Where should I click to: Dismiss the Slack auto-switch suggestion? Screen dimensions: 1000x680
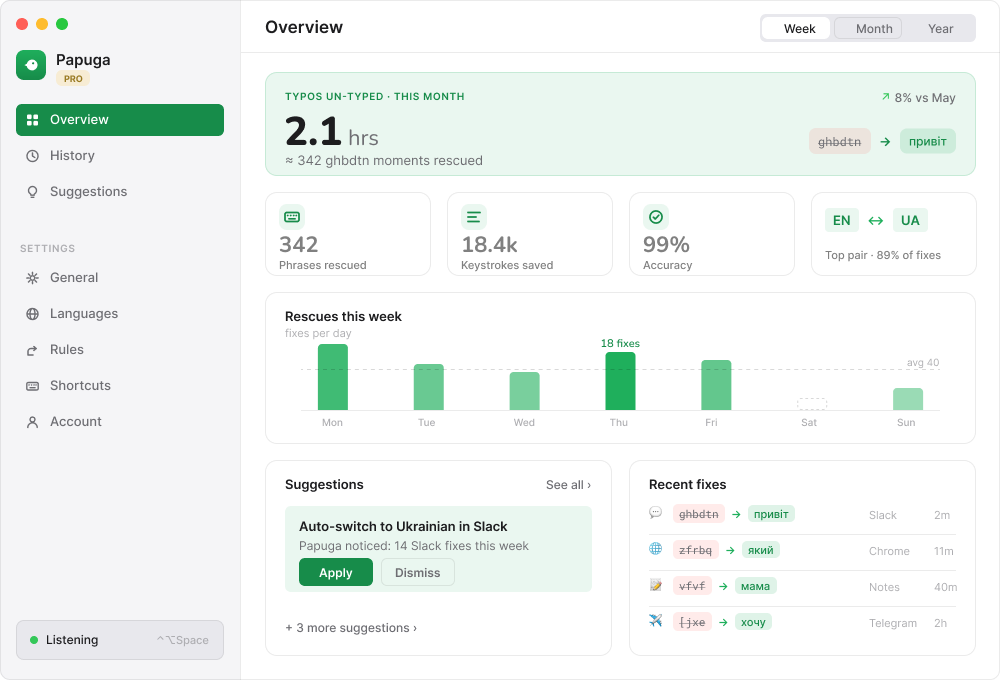click(x=418, y=572)
